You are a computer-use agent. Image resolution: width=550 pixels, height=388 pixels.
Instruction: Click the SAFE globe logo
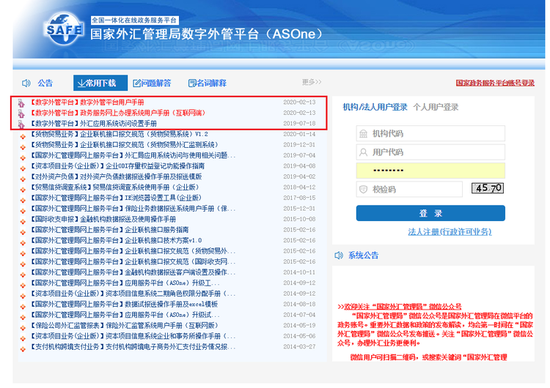[64, 29]
